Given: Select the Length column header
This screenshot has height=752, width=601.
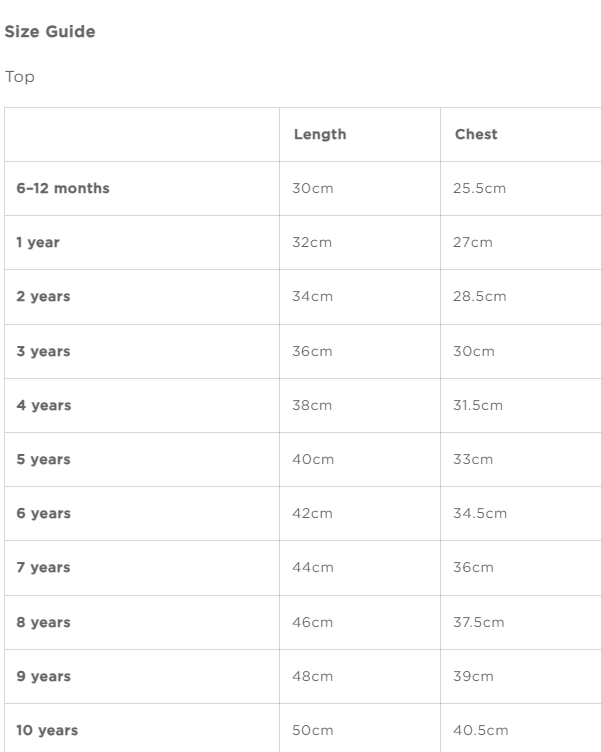Looking at the screenshot, I should pos(320,134).
